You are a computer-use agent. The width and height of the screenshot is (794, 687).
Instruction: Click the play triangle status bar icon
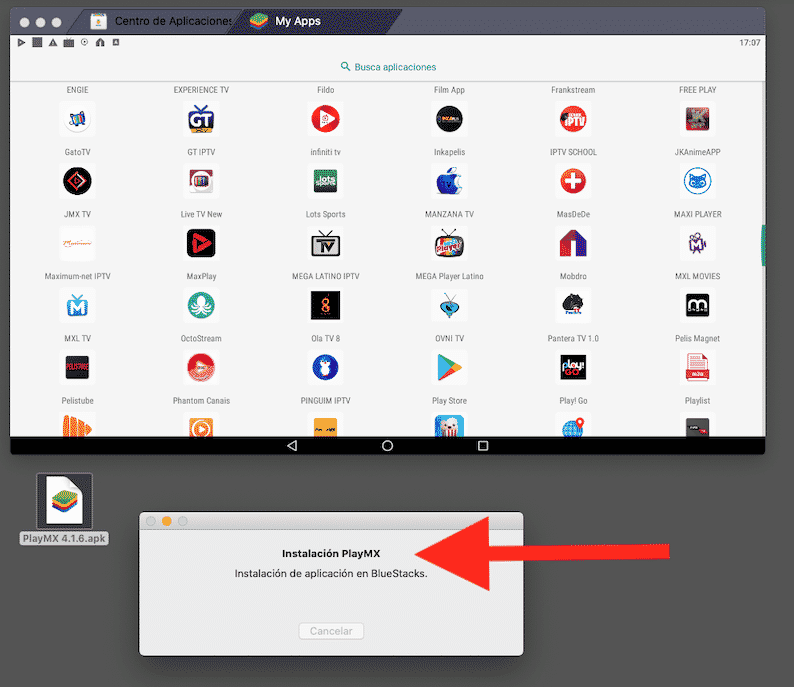pos(21,43)
